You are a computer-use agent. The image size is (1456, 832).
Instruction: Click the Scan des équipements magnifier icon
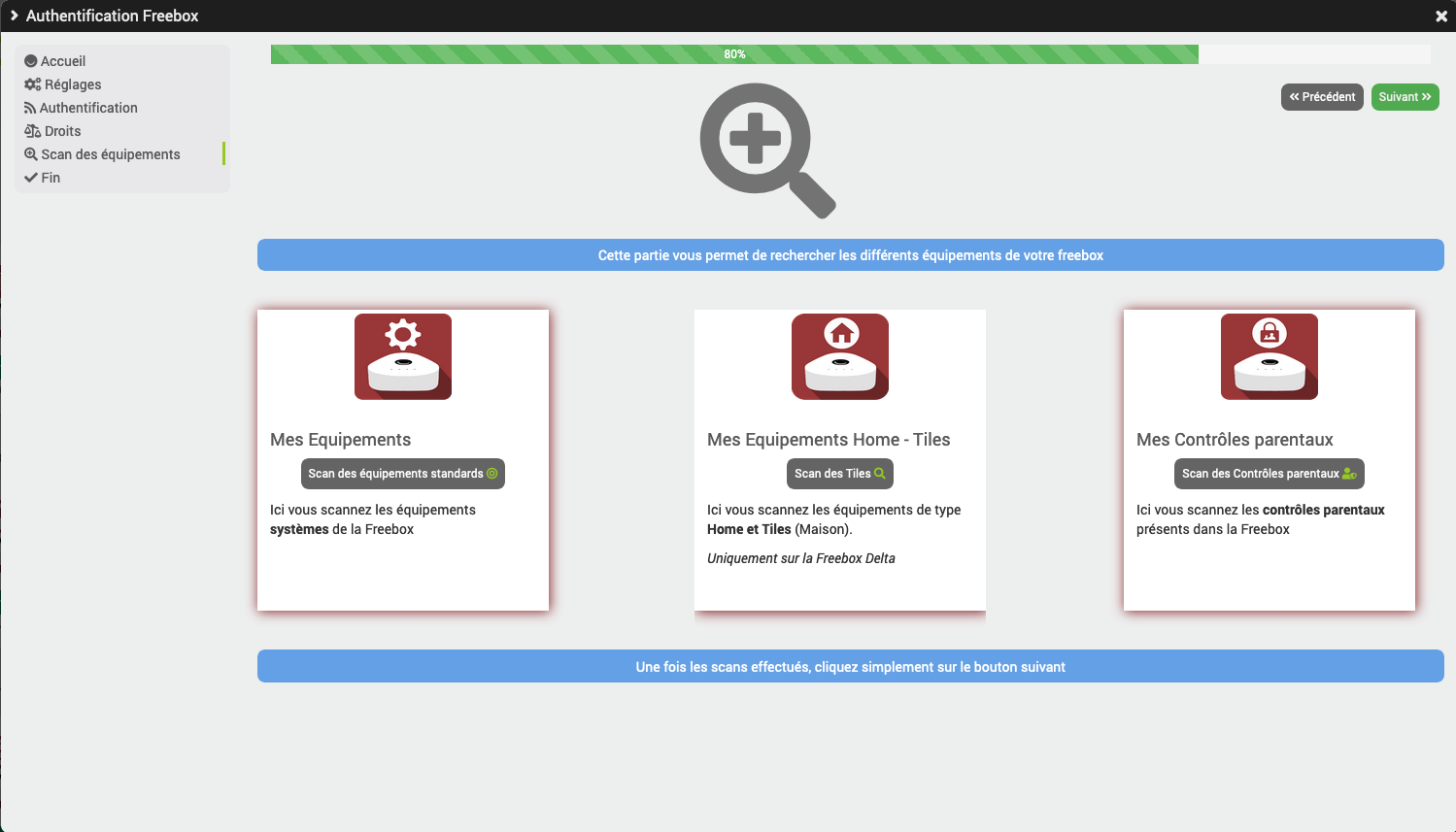point(31,154)
